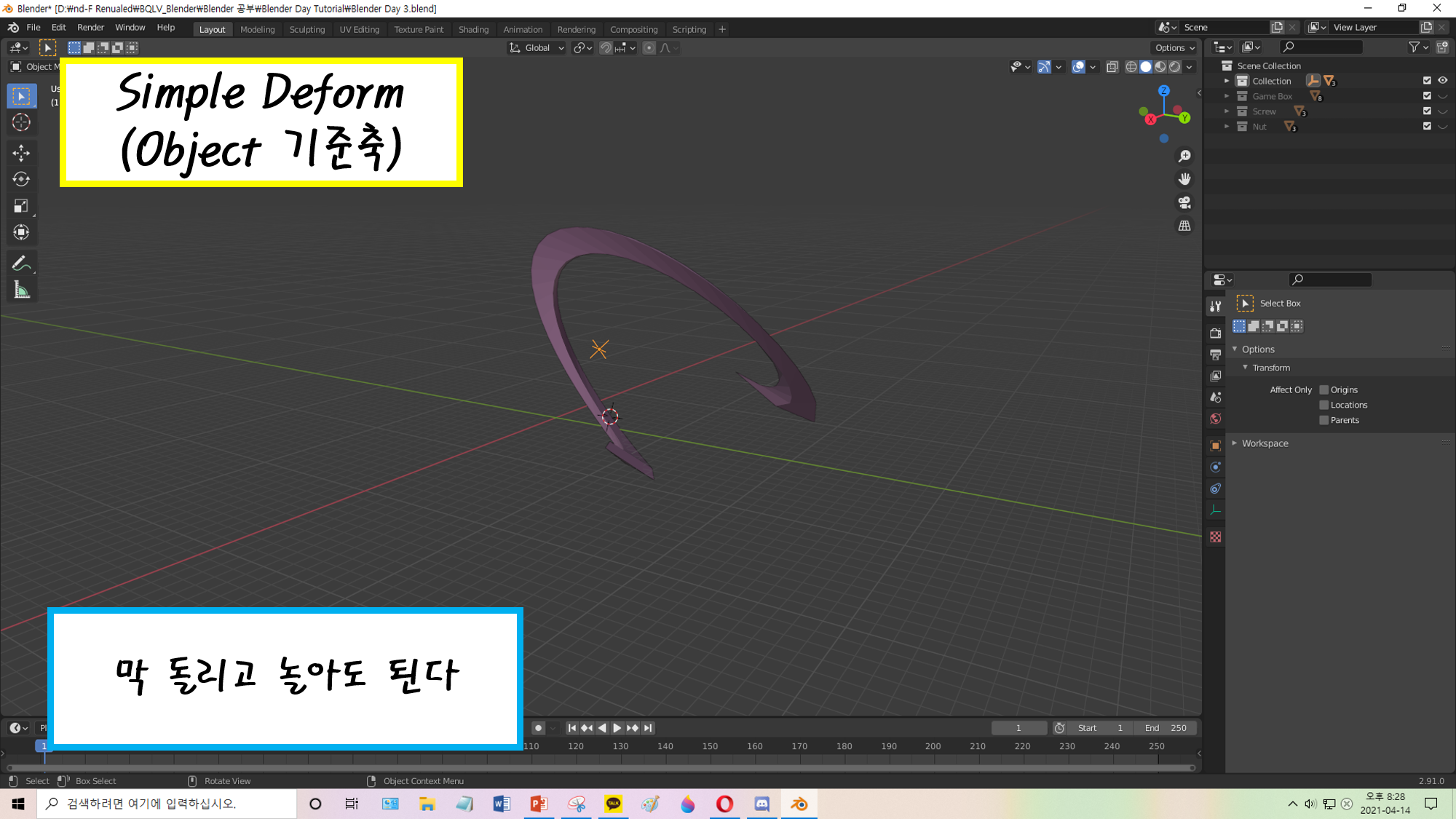Screen dimensions: 1456x819
Task: Toggle camera view in viewport
Action: point(1184,202)
